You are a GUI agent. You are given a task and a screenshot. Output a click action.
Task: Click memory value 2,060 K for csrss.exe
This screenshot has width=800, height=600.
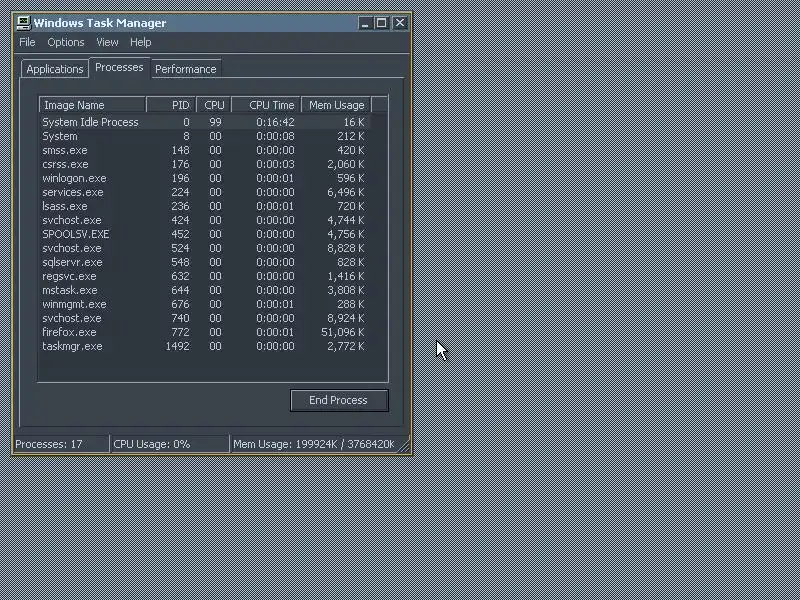coord(346,164)
